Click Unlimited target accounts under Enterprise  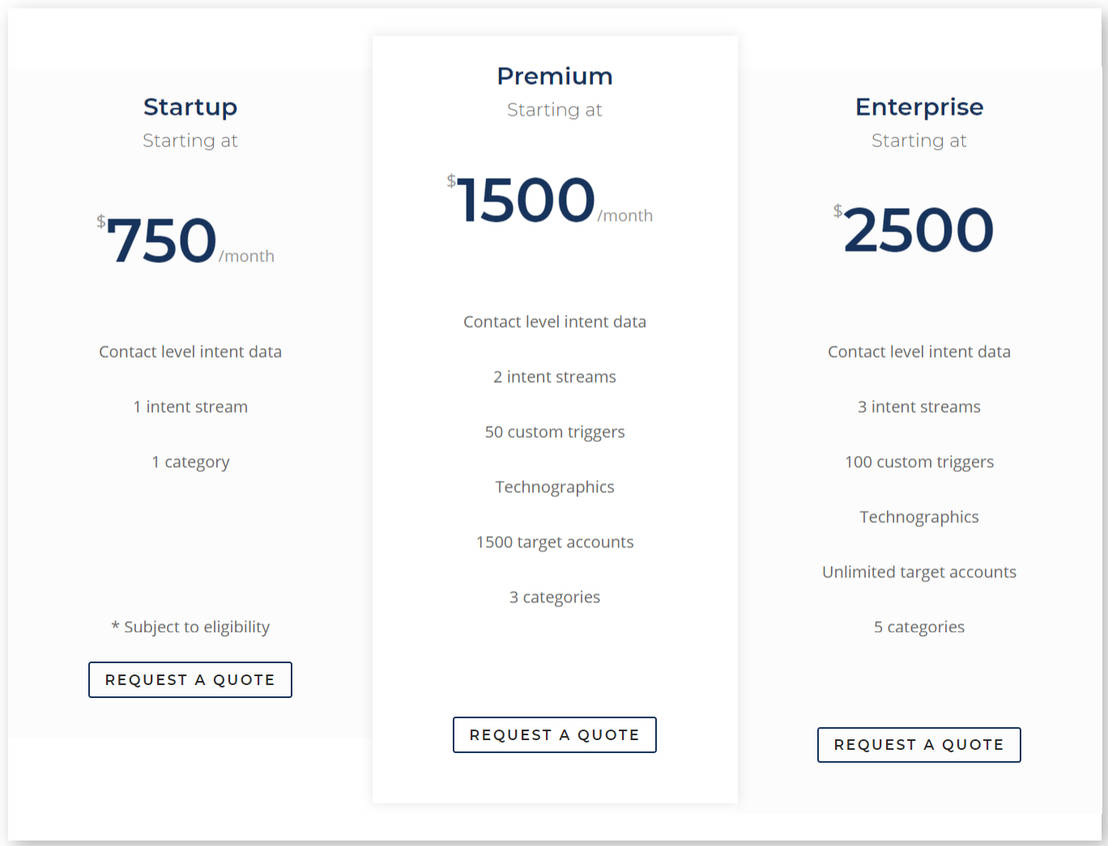(919, 572)
